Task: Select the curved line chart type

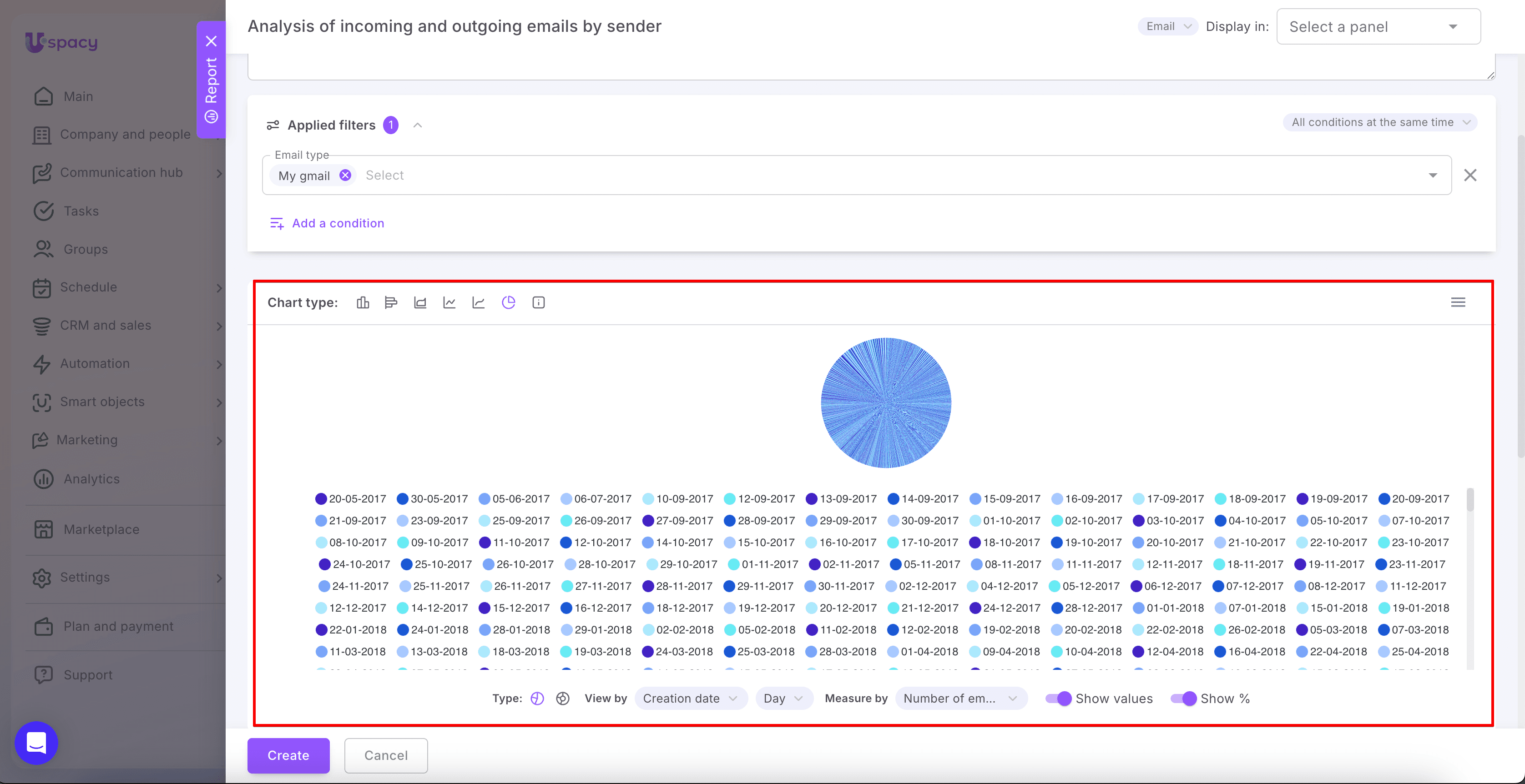Action: (x=478, y=302)
